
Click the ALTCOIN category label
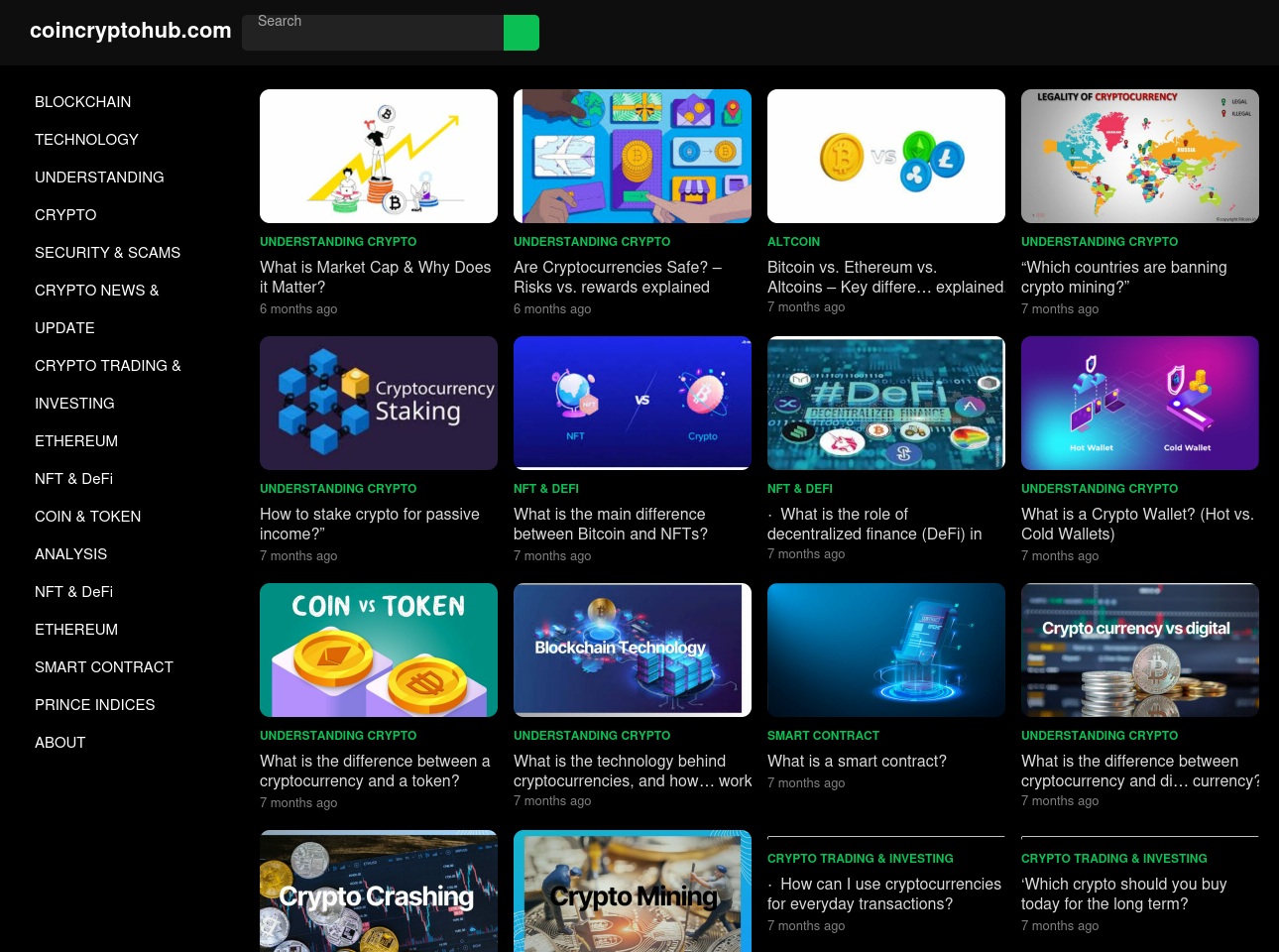tap(793, 242)
